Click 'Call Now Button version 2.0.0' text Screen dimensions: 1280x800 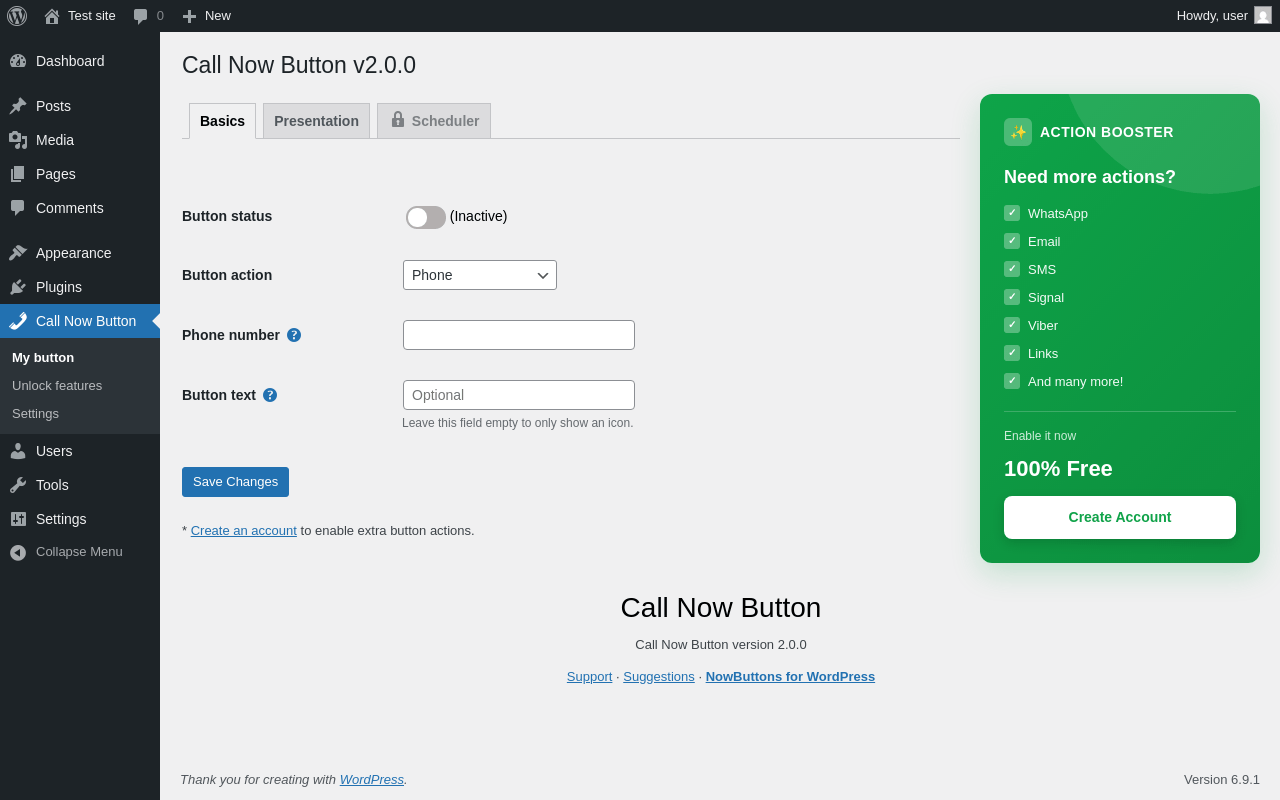point(721,645)
